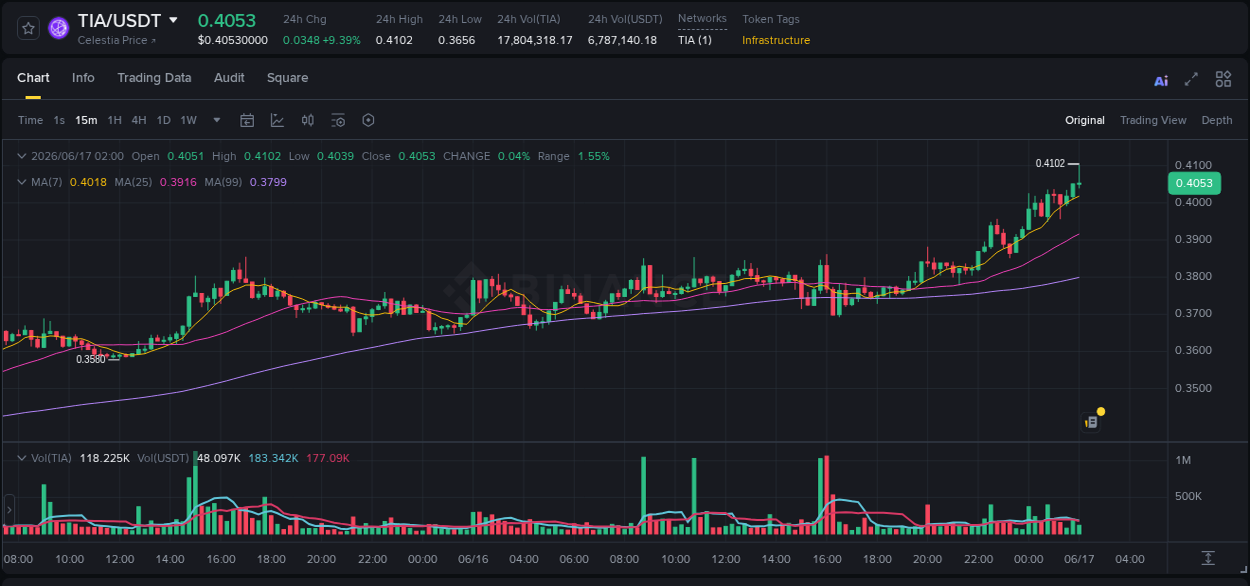Open the Celestia Price link
The image size is (1250, 586).
(x=116, y=40)
